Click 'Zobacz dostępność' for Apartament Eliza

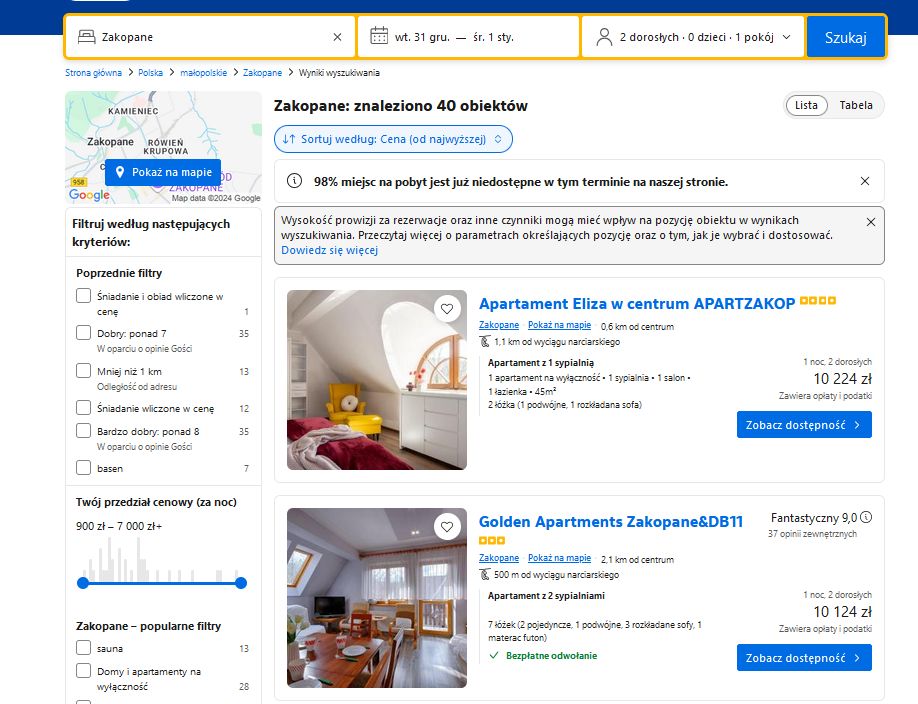pyautogui.click(x=804, y=425)
